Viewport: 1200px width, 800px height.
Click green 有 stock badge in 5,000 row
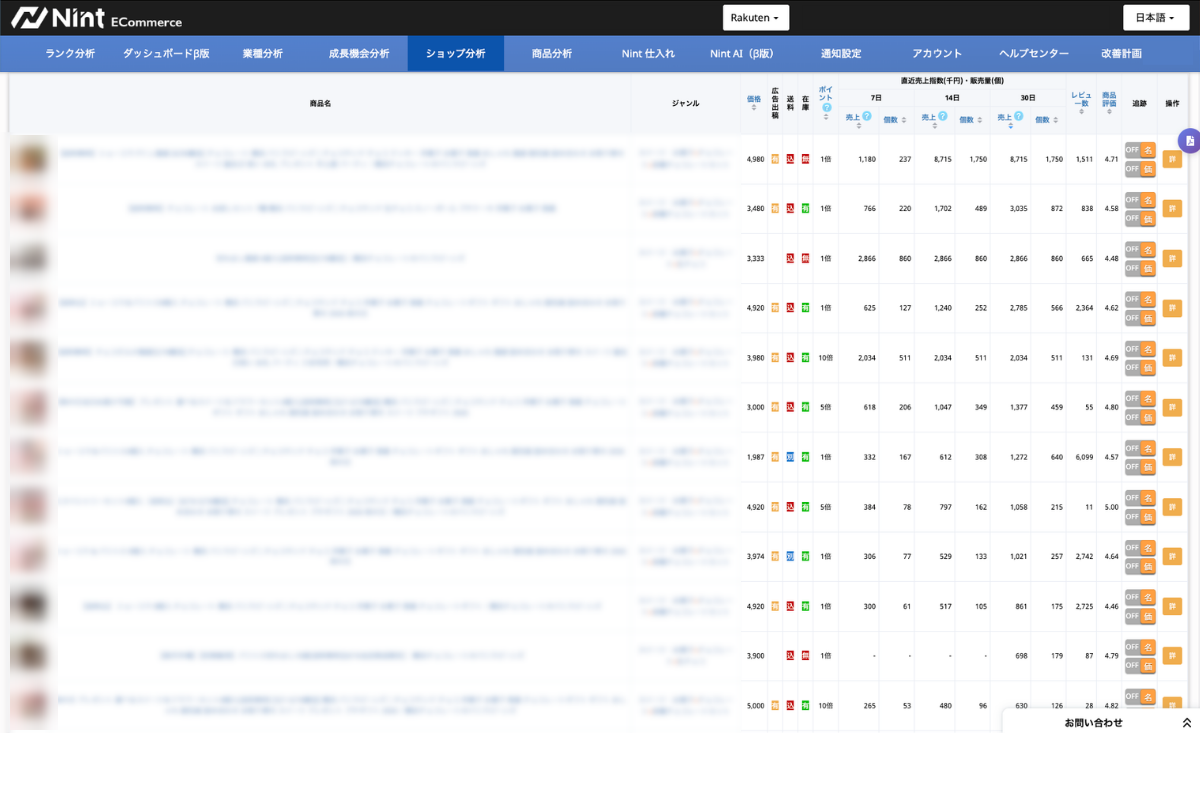tap(805, 706)
